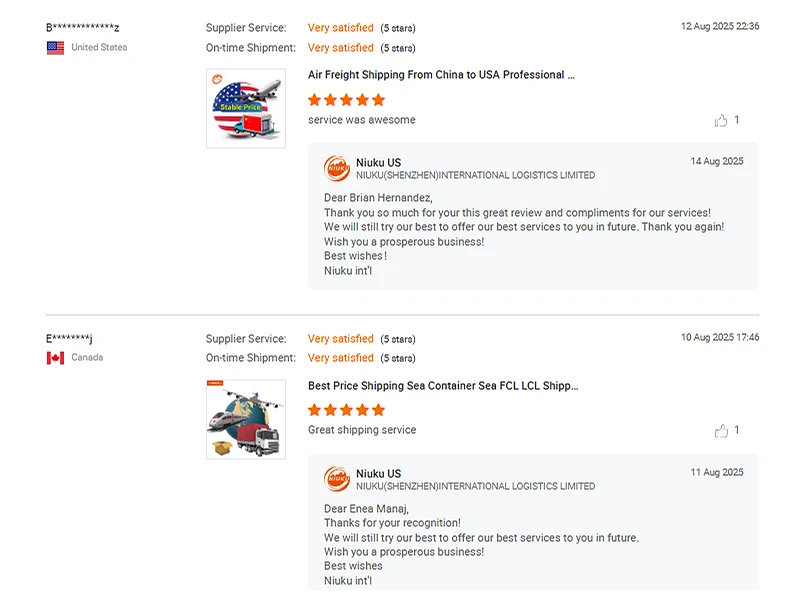
Task: Open the Sea Container product thumbnail
Action: tap(246, 419)
